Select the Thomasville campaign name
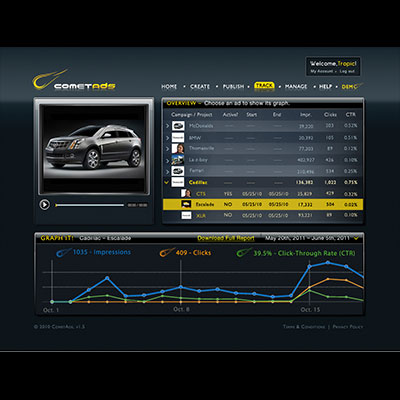 [202, 148]
